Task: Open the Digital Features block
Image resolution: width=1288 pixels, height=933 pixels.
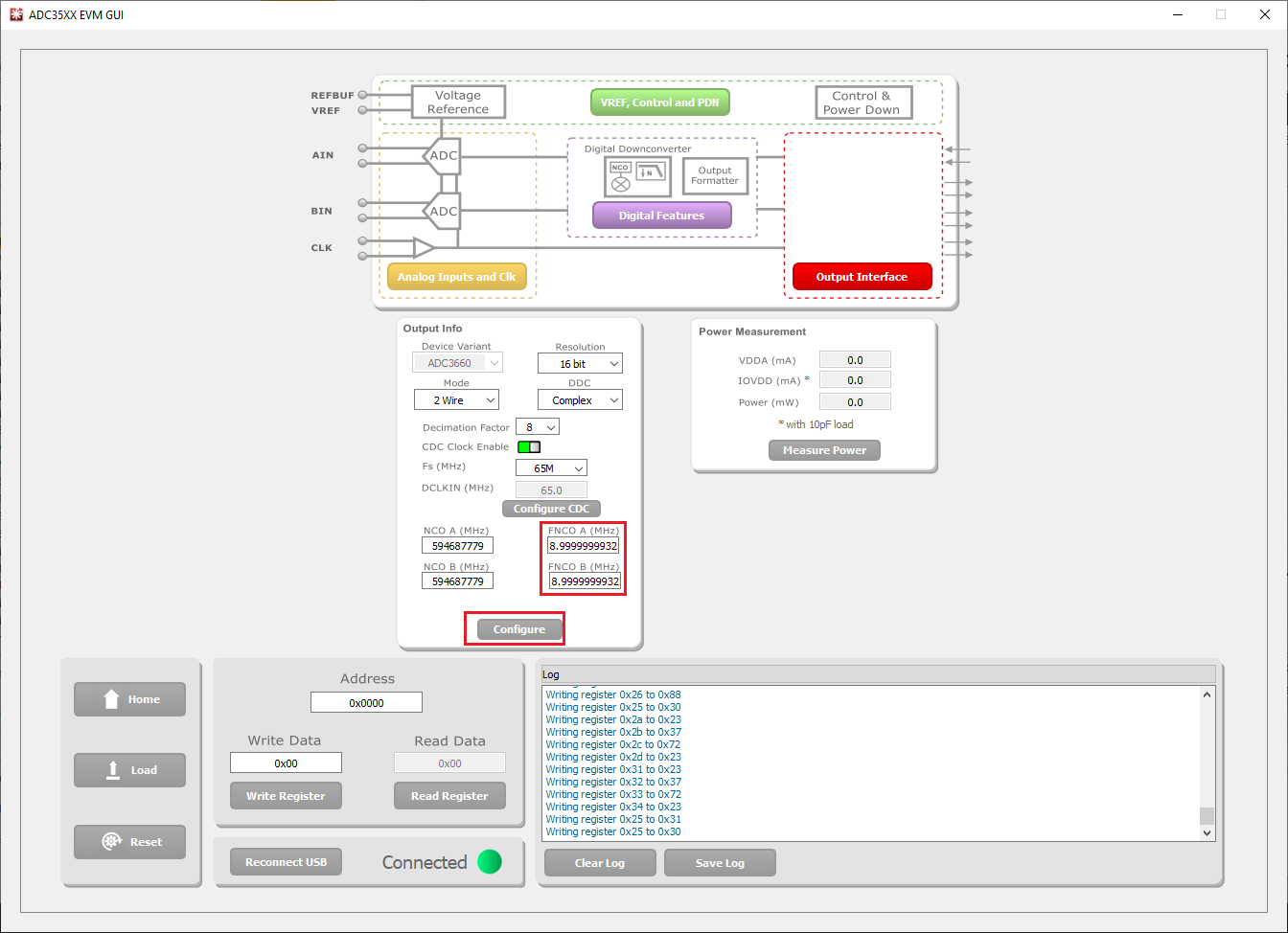Action: point(661,215)
